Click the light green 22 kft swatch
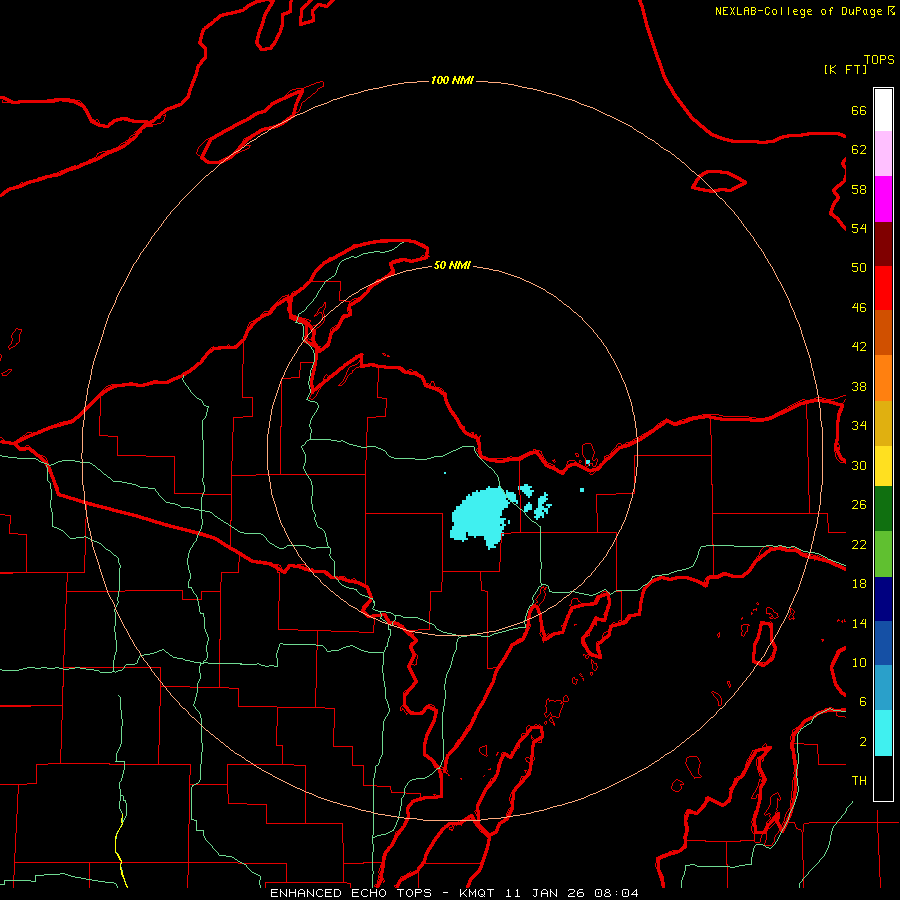900x900 pixels. pyautogui.click(x=883, y=554)
